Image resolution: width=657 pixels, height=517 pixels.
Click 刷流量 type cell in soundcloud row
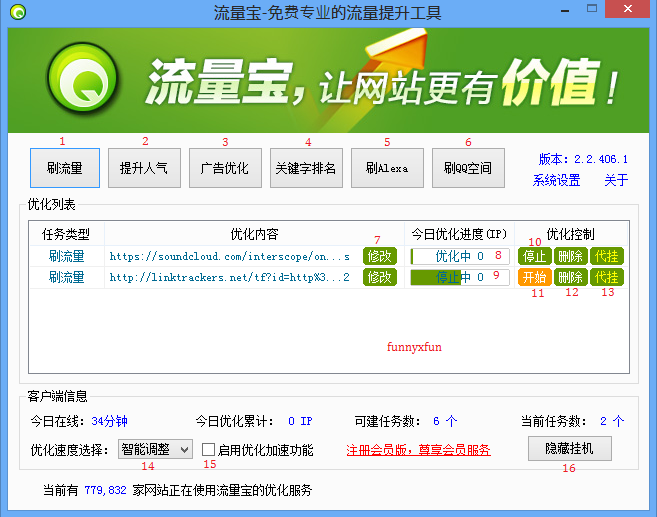coord(67,256)
